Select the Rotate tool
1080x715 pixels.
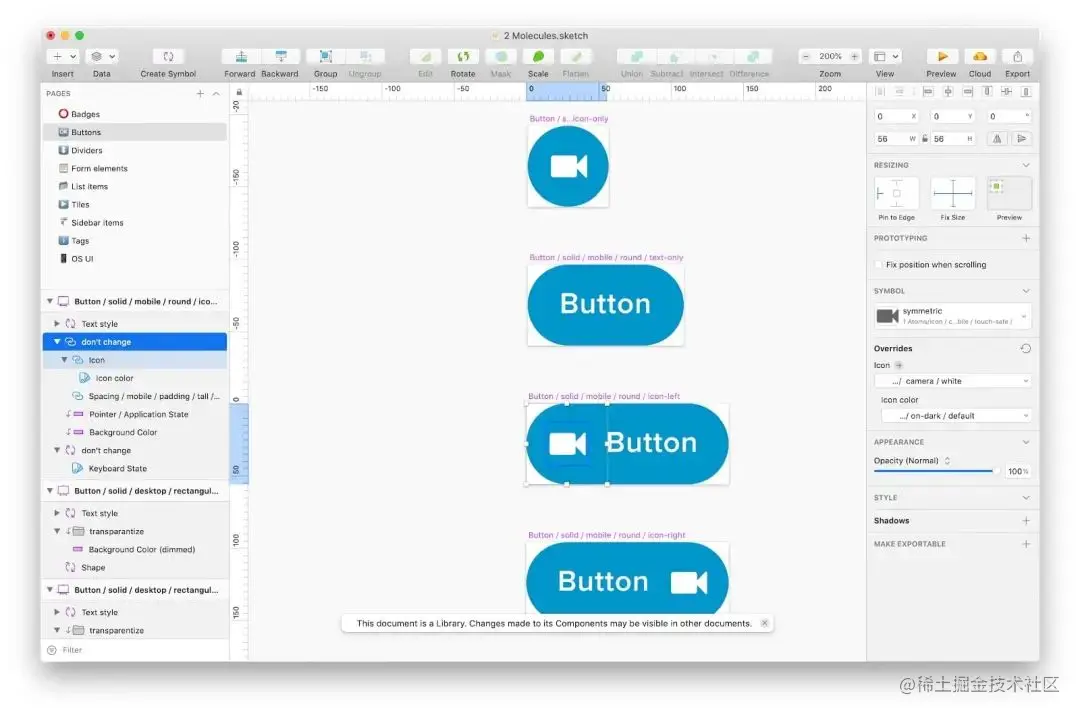[463, 56]
